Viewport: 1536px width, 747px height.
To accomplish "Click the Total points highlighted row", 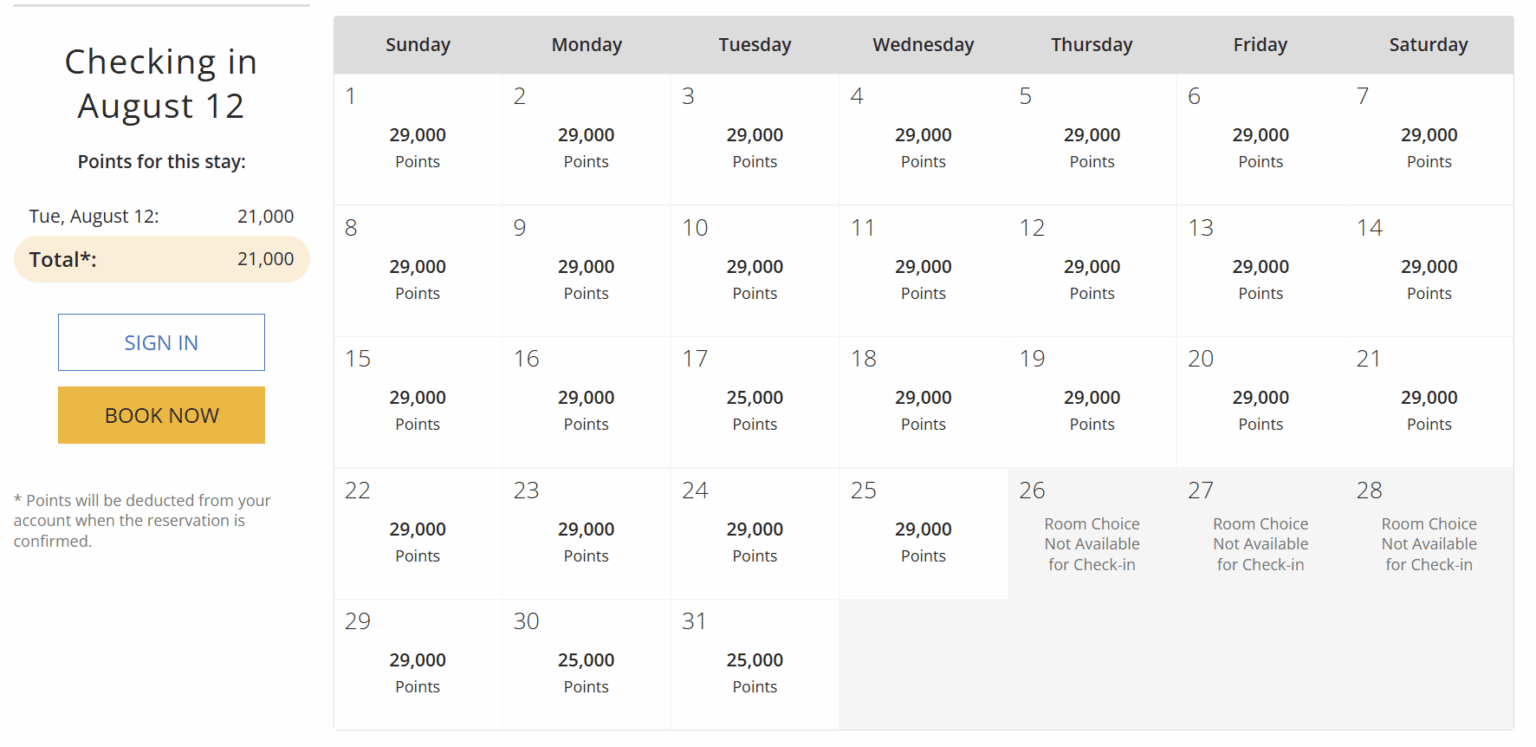I will pyautogui.click(x=161, y=258).
